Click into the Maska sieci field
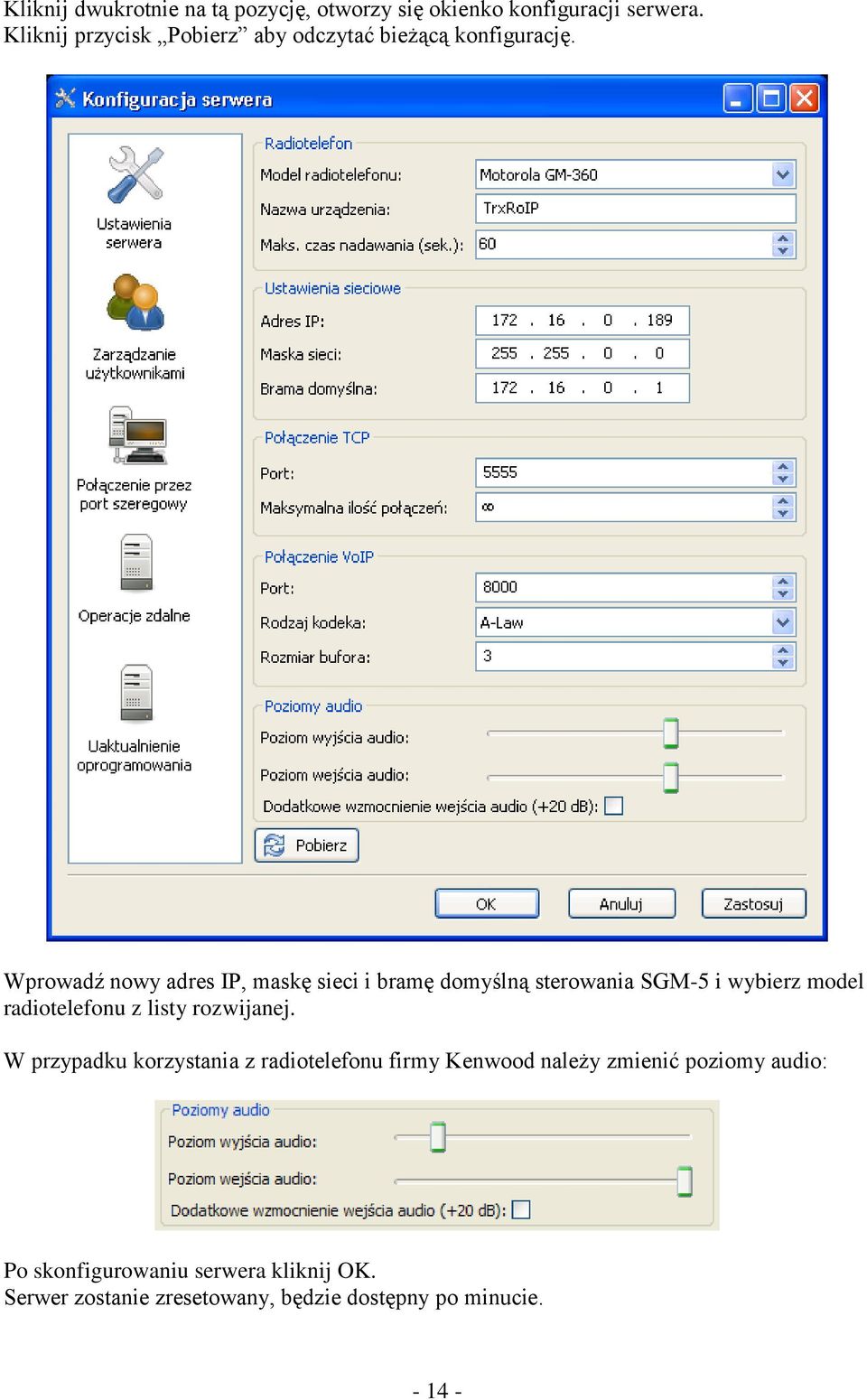The height and width of the screenshot is (1400, 867). click(x=583, y=354)
